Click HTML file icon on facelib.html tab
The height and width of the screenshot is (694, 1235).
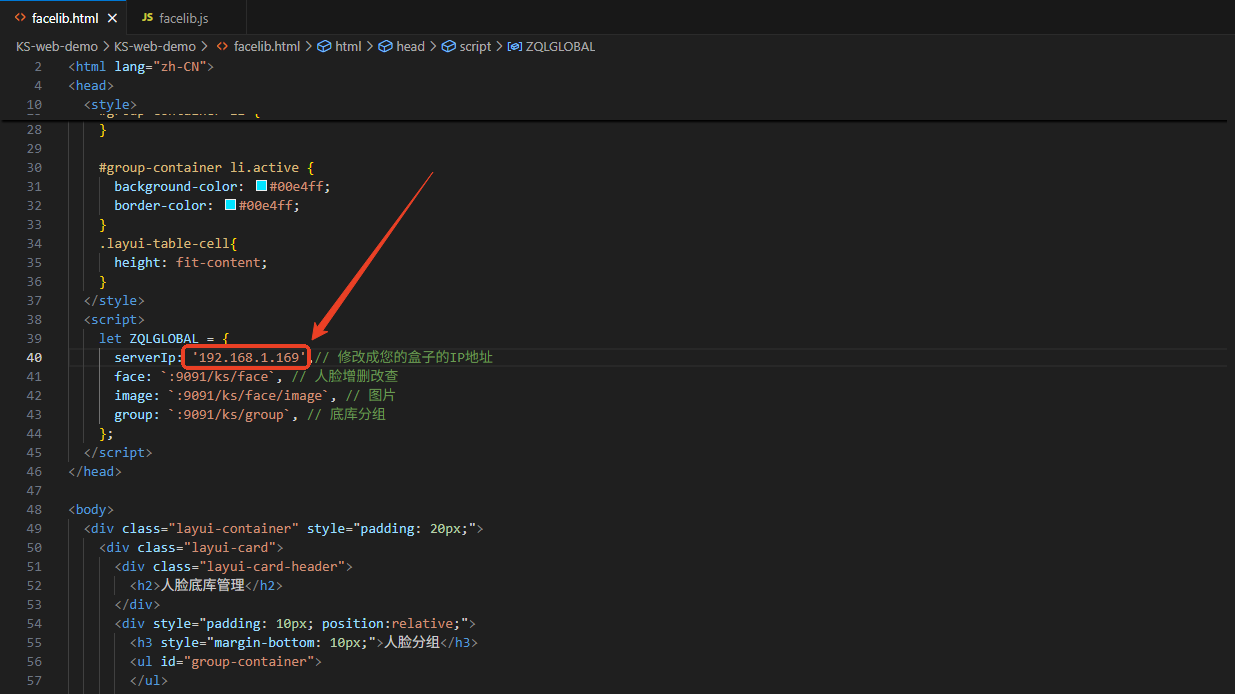click(20, 18)
